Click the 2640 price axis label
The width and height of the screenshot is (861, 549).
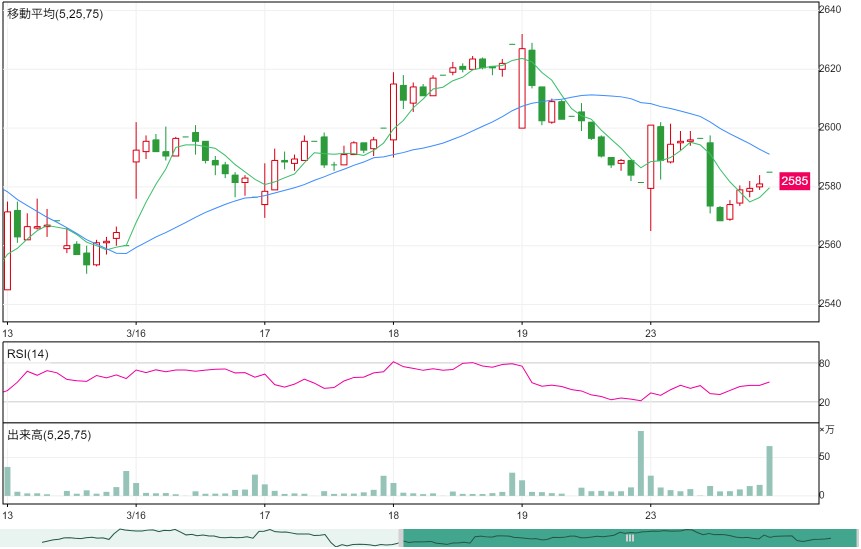pyautogui.click(x=829, y=9)
